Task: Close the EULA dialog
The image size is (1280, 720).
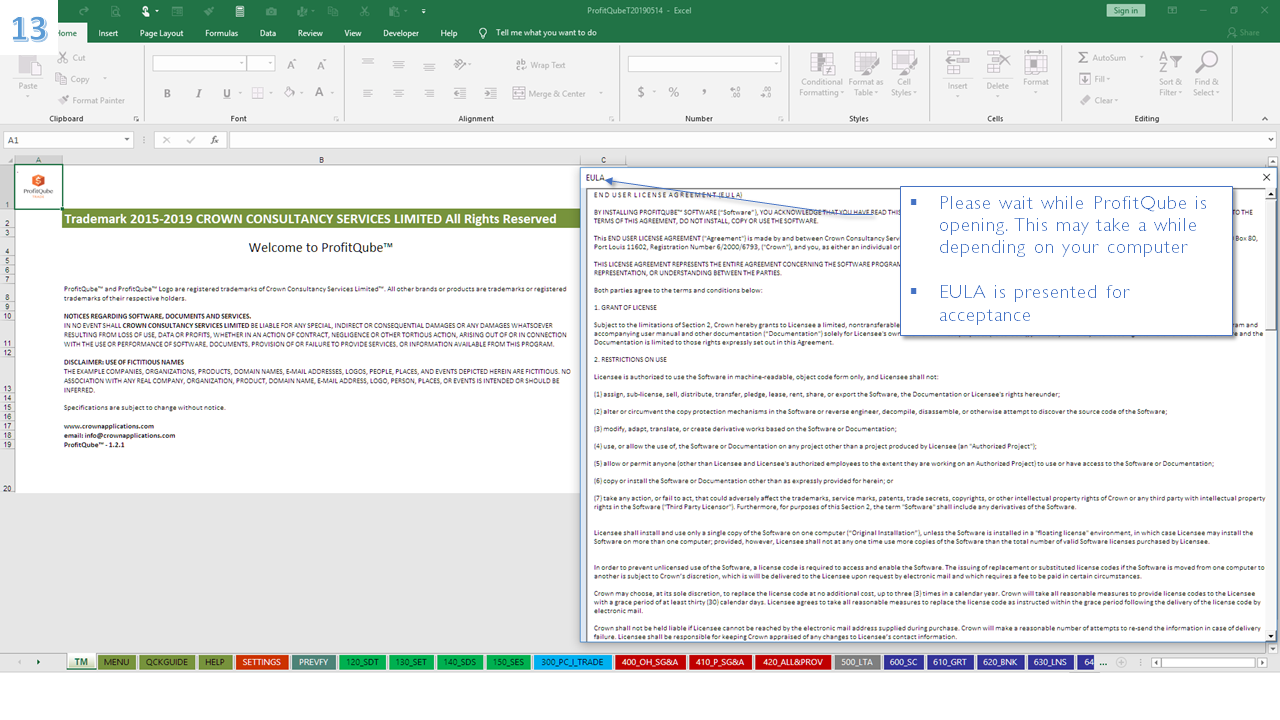Action: point(1266,177)
